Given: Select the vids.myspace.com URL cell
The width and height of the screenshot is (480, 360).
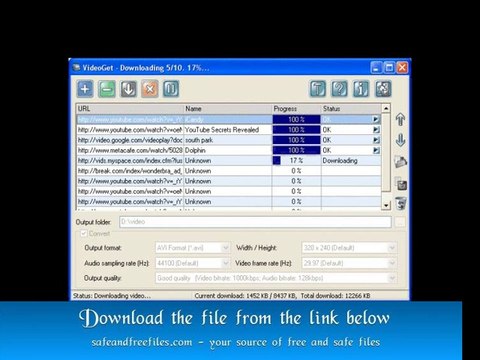Looking at the screenshot, I should click(x=130, y=161).
